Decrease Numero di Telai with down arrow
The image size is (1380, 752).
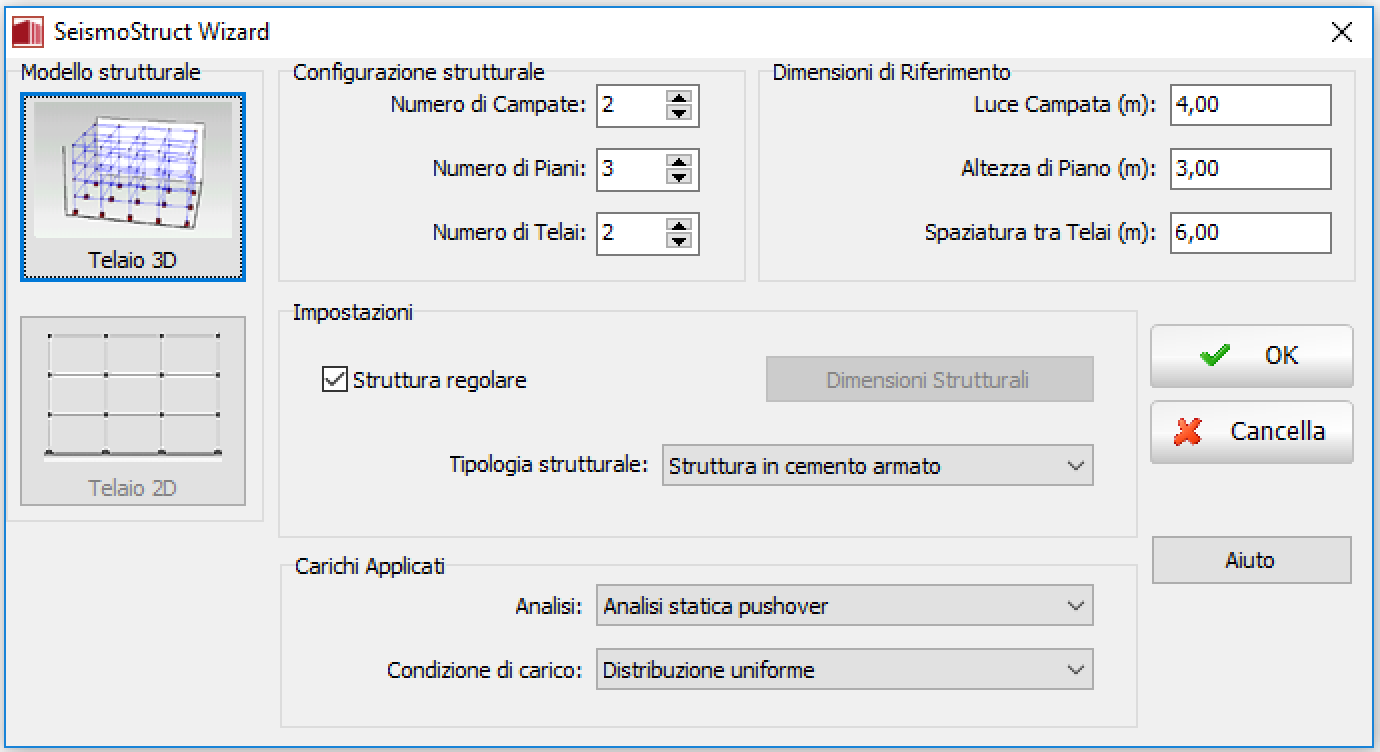(x=679, y=241)
